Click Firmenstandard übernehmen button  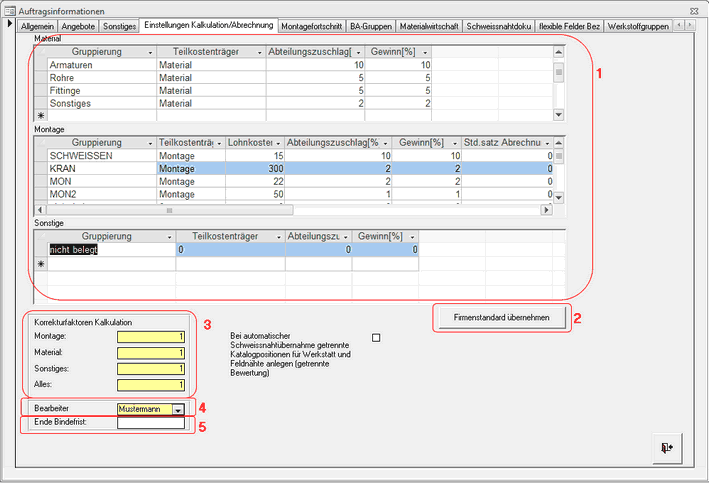coord(502,318)
